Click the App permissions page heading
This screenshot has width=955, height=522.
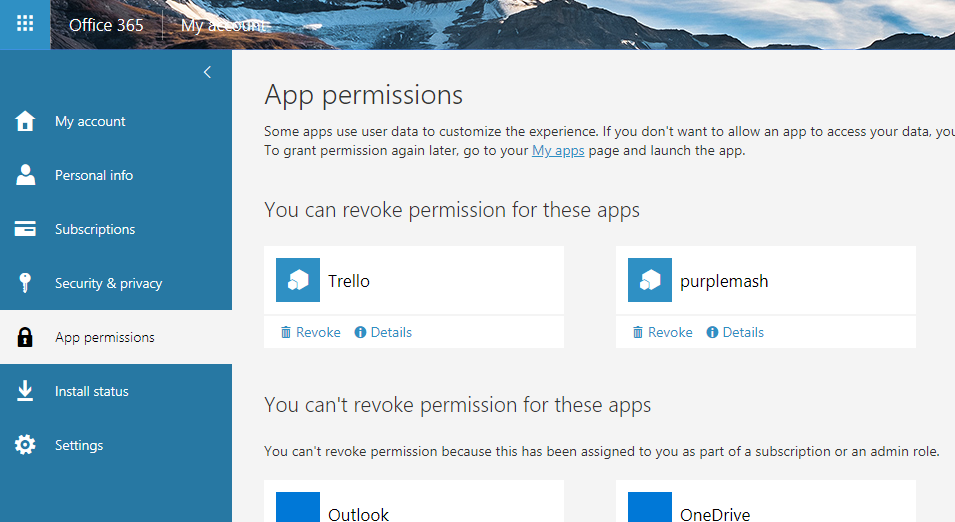[364, 96]
